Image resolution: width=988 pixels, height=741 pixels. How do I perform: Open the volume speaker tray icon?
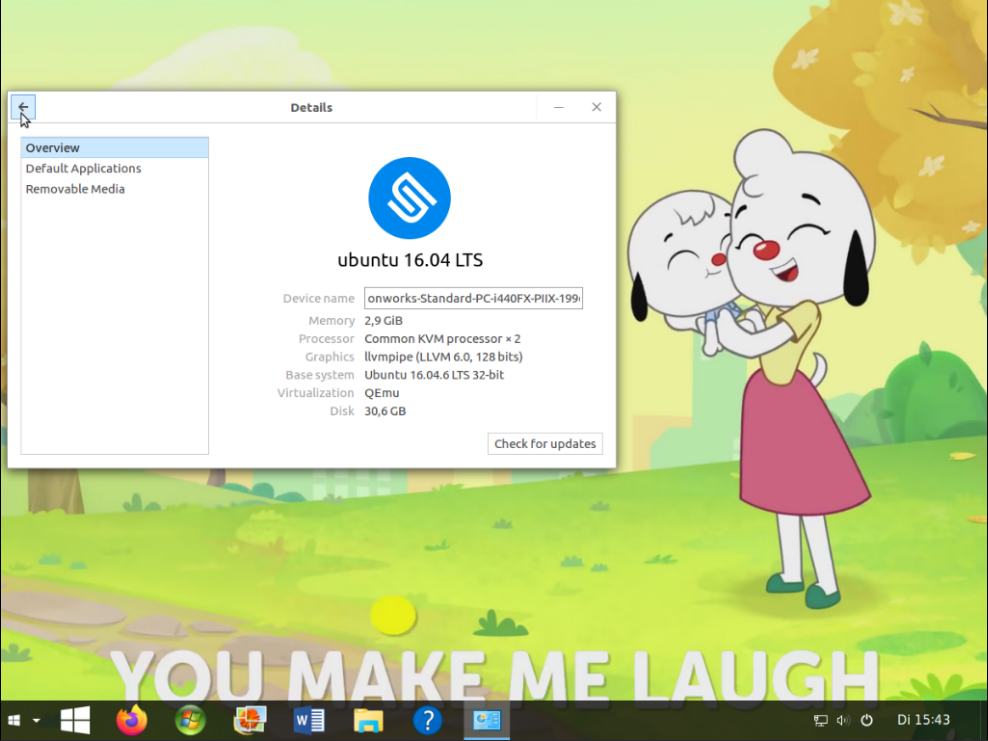(842, 720)
